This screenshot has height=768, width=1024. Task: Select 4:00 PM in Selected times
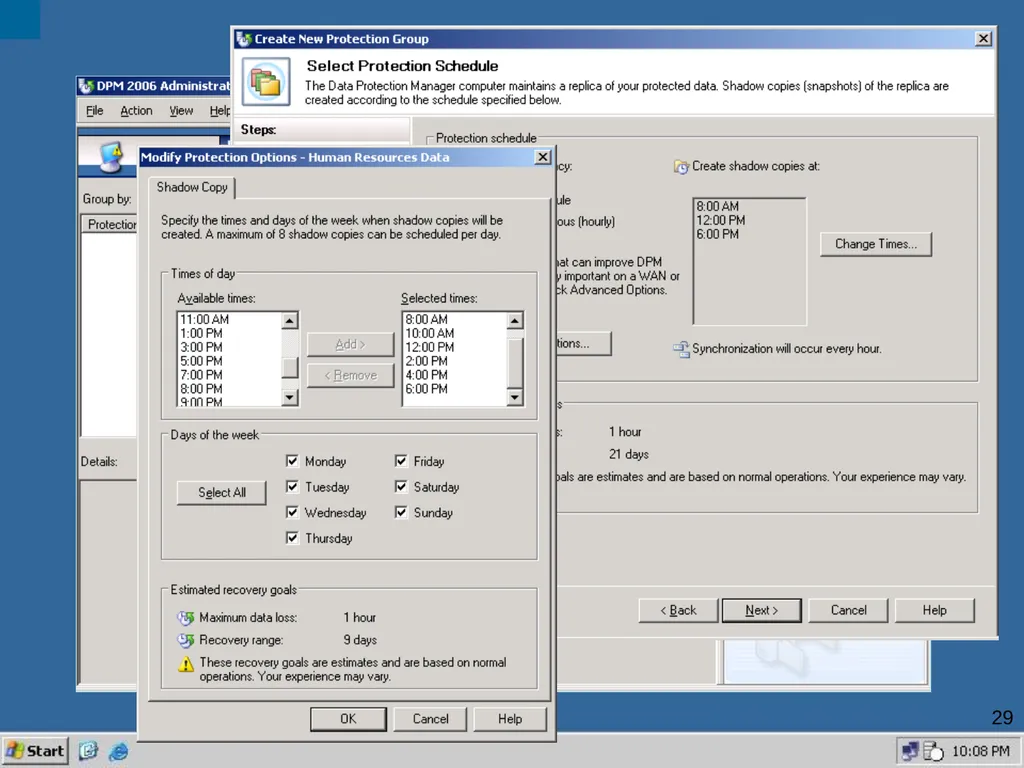pyautogui.click(x=426, y=375)
